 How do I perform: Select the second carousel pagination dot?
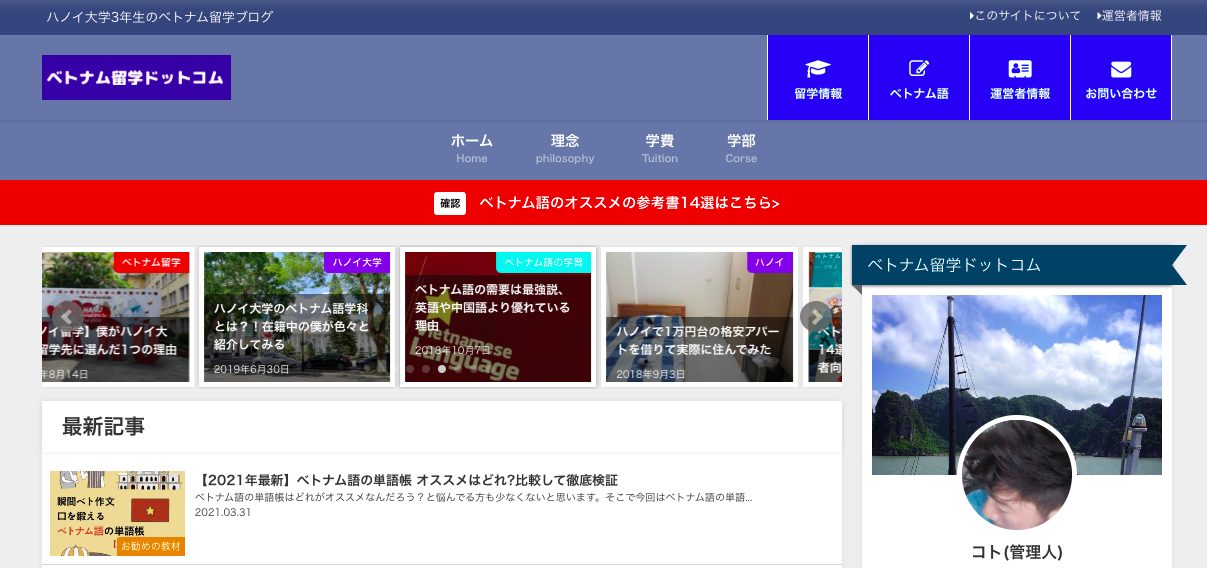(x=426, y=369)
